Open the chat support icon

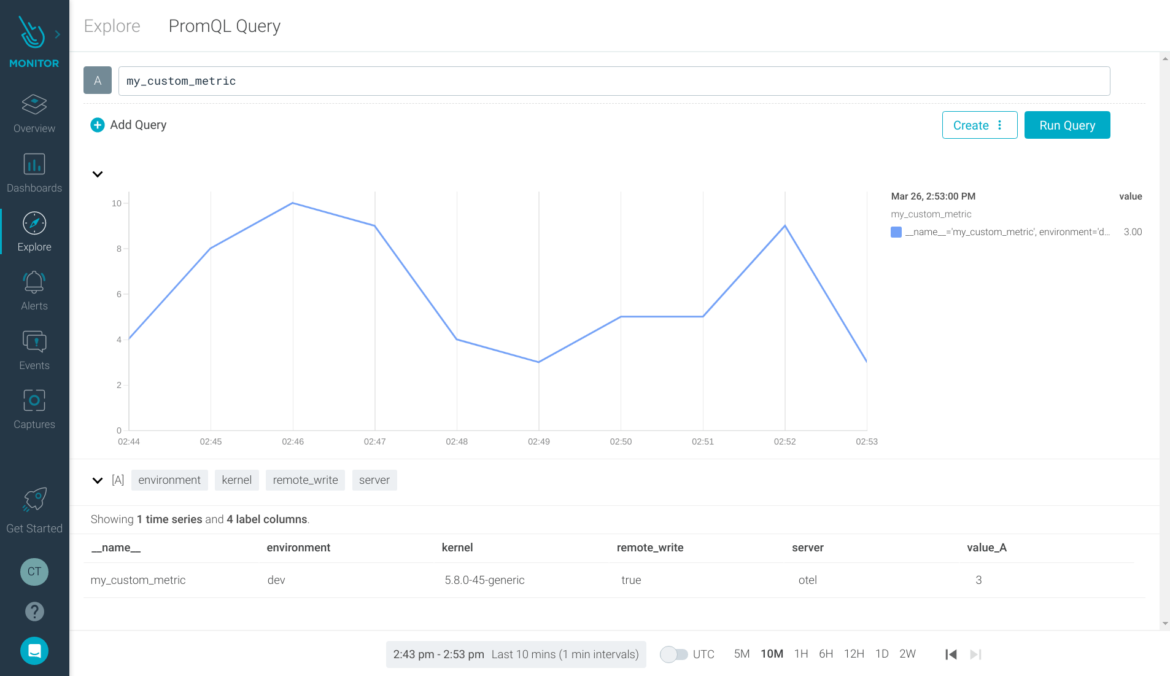[x=34, y=651]
